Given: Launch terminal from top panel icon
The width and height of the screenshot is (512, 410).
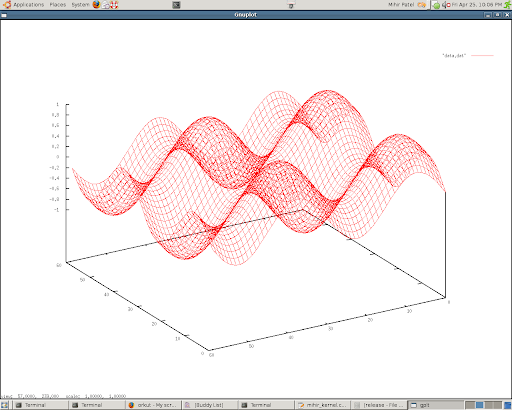Looking at the screenshot, I should [x=176, y=5].
